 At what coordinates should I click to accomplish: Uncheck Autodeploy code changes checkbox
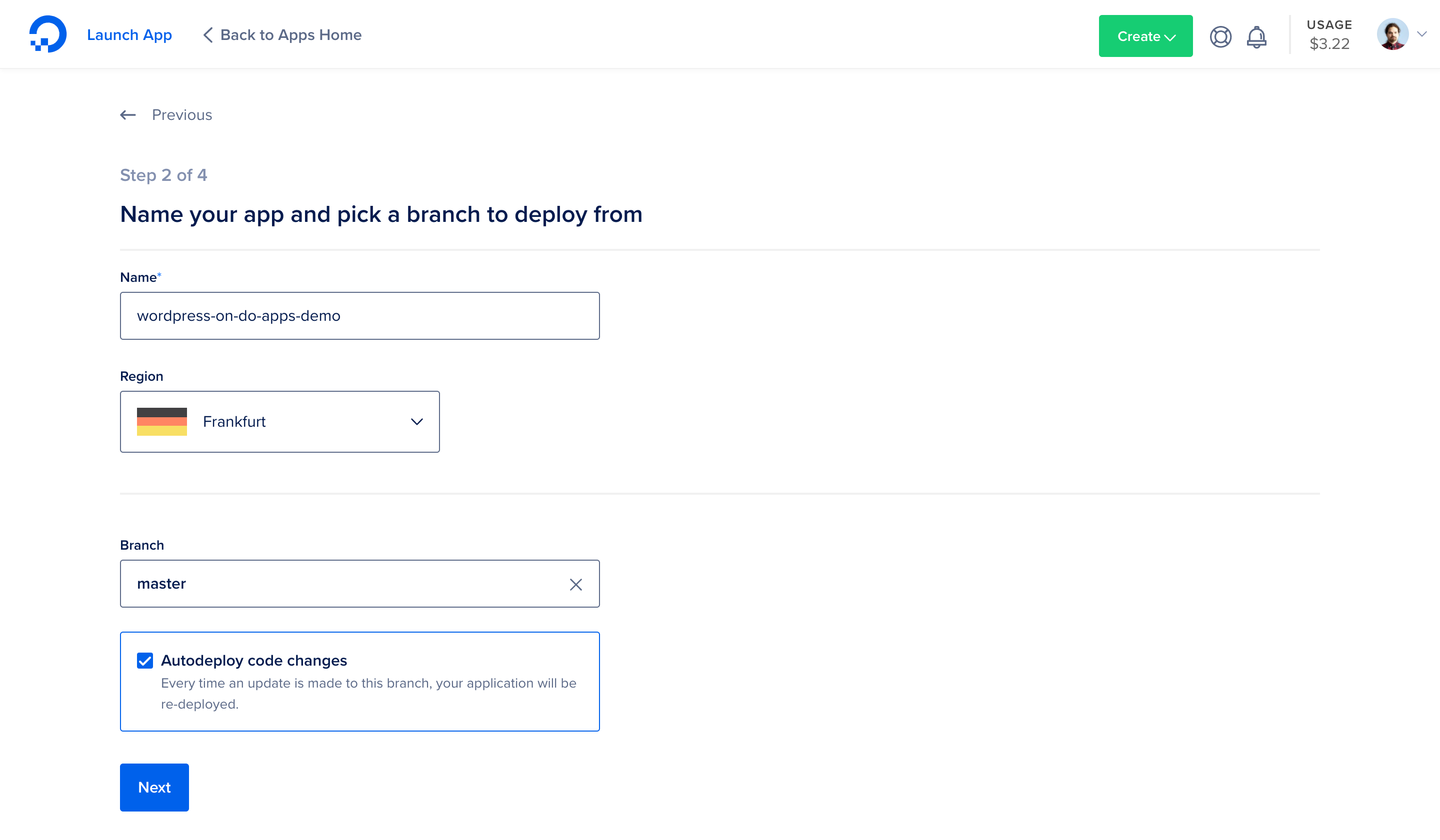coord(145,661)
